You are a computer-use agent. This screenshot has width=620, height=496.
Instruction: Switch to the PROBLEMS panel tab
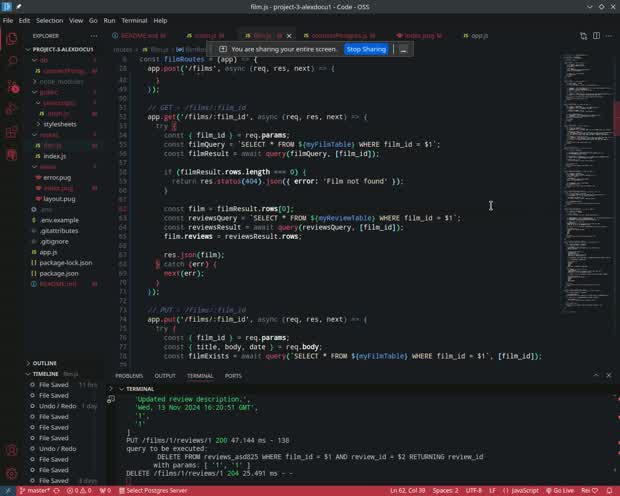pos(129,376)
